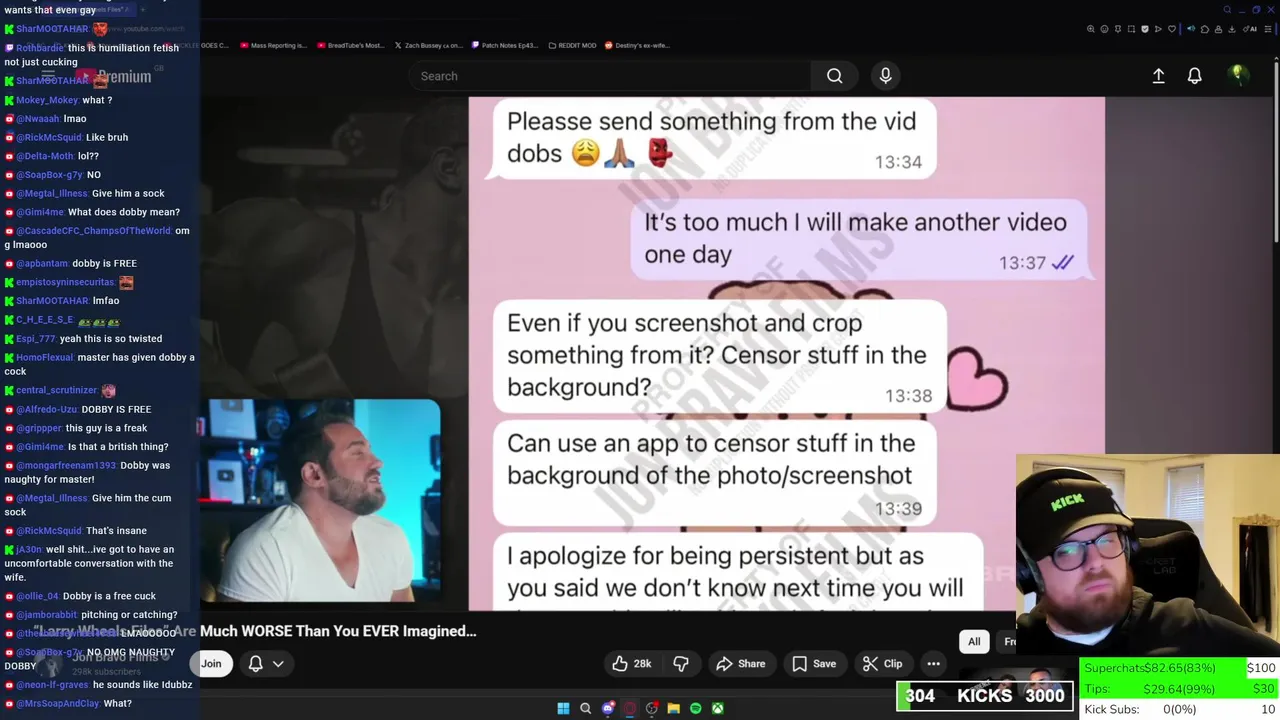Like the video with 28k likes
Image resolution: width=1280 pixels, height=720 pixels.
click(631, 664)
